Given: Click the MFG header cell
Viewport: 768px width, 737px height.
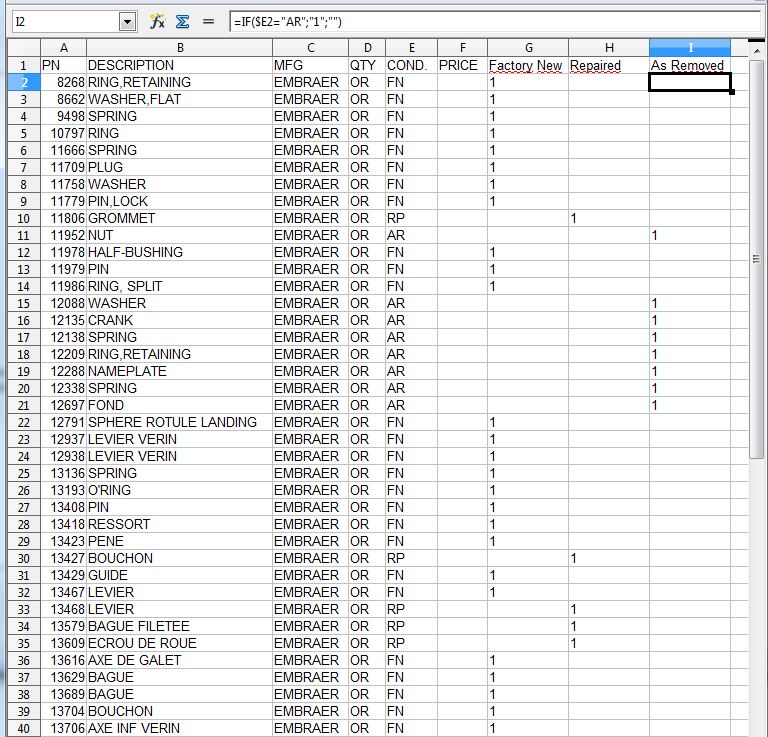Looking at the screenshot, I should point(311,65).
